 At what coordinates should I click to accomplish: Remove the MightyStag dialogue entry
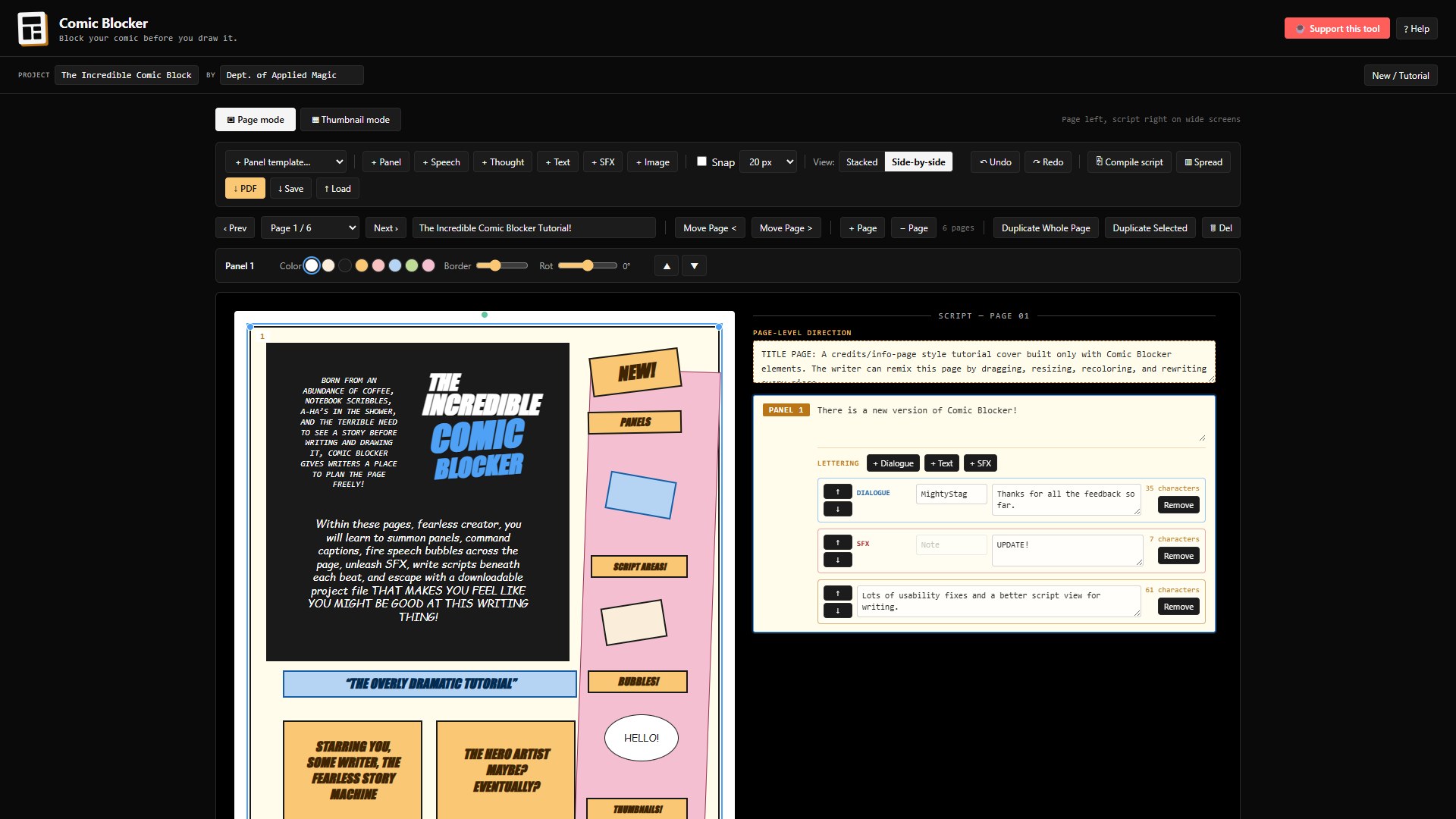(1178, 505)
